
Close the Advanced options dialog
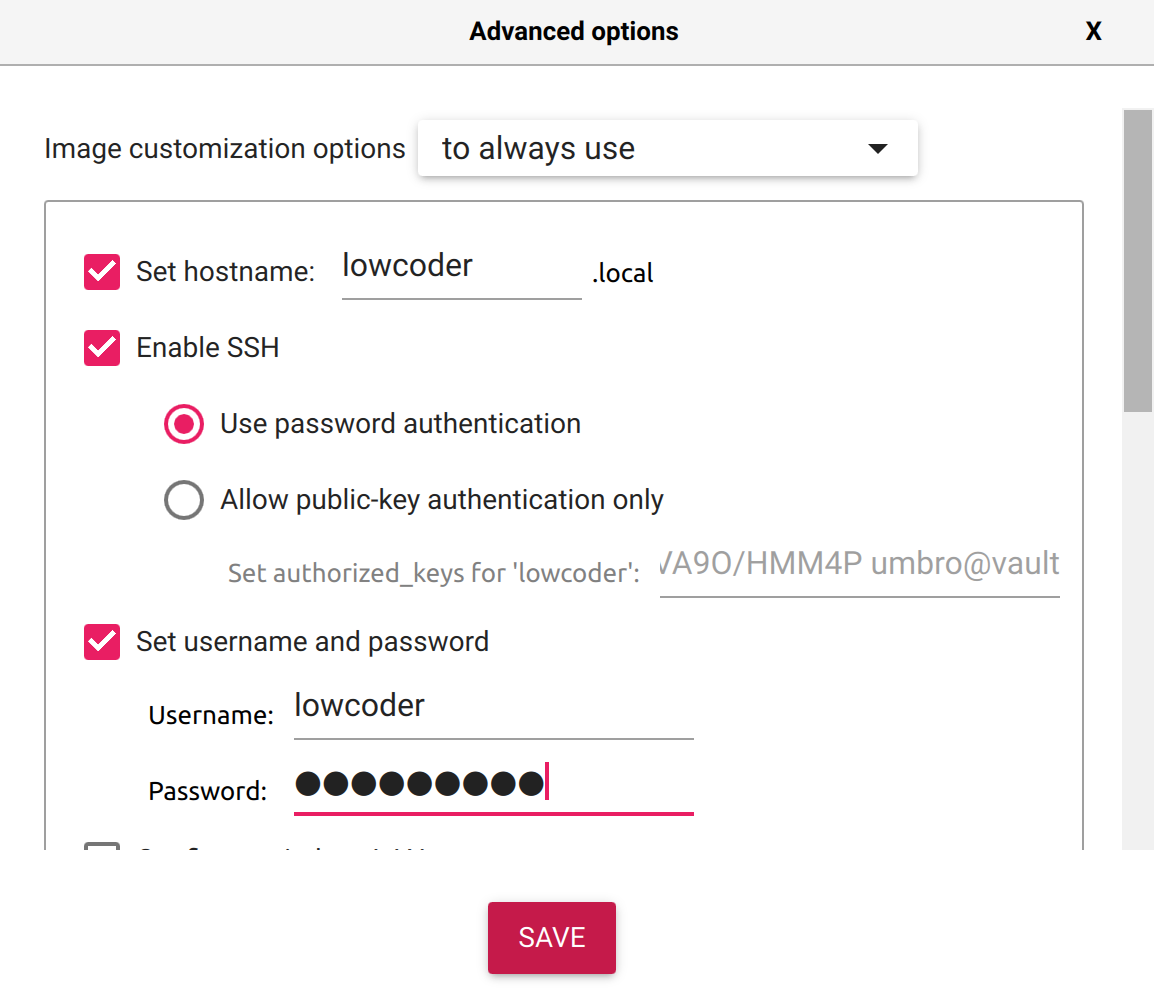[x=1093, y=32]
